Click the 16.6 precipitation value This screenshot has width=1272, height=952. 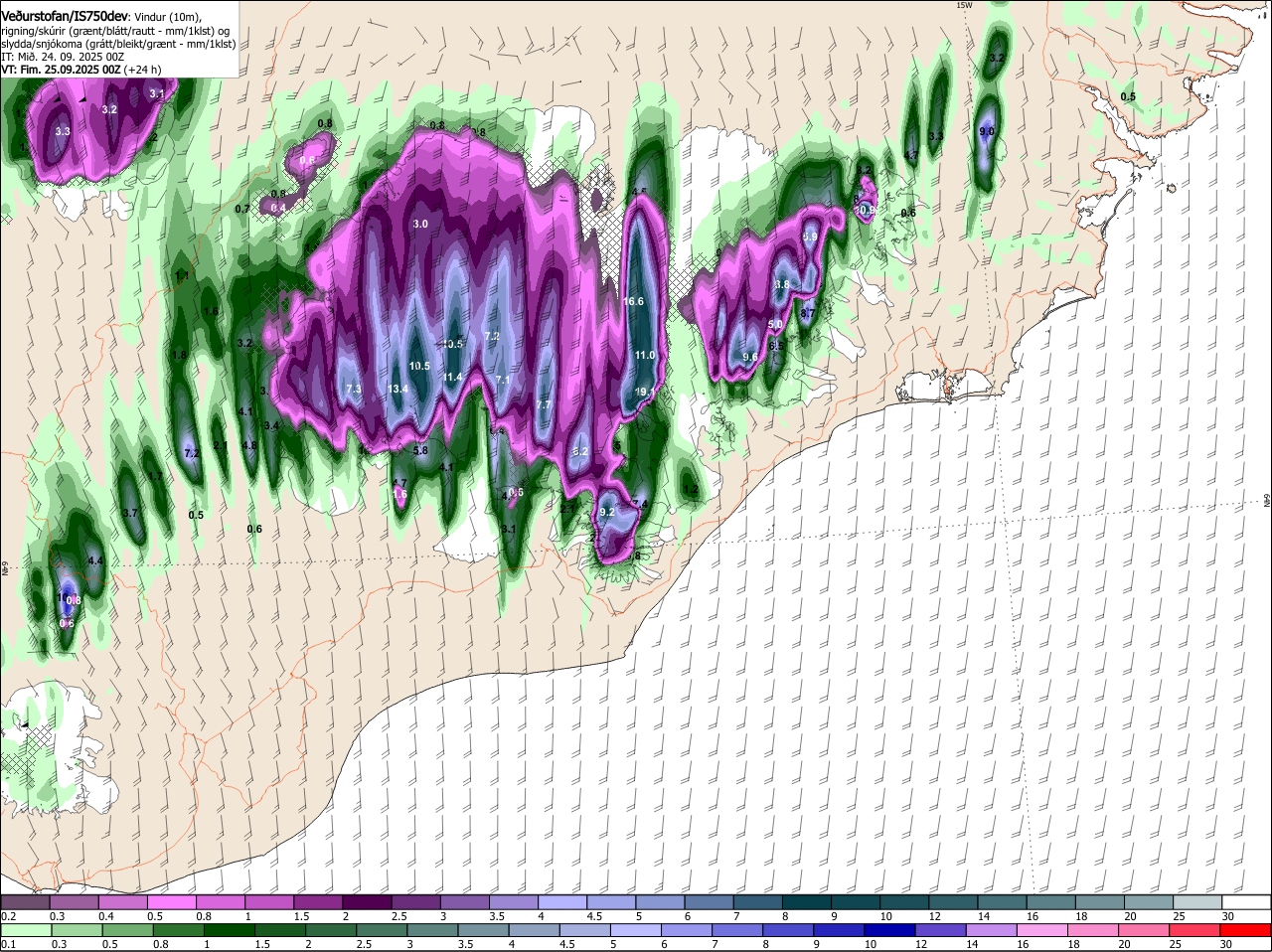(633, 301)
